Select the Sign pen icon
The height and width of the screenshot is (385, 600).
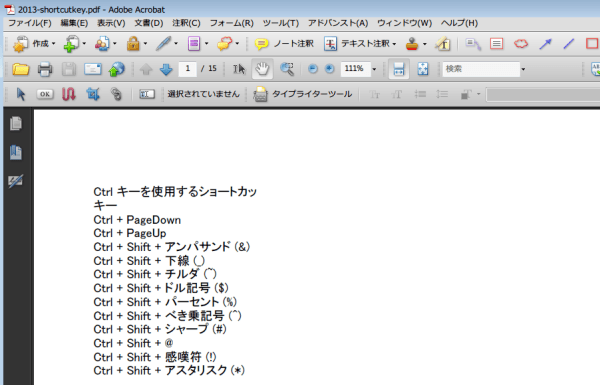click(163, 44)
